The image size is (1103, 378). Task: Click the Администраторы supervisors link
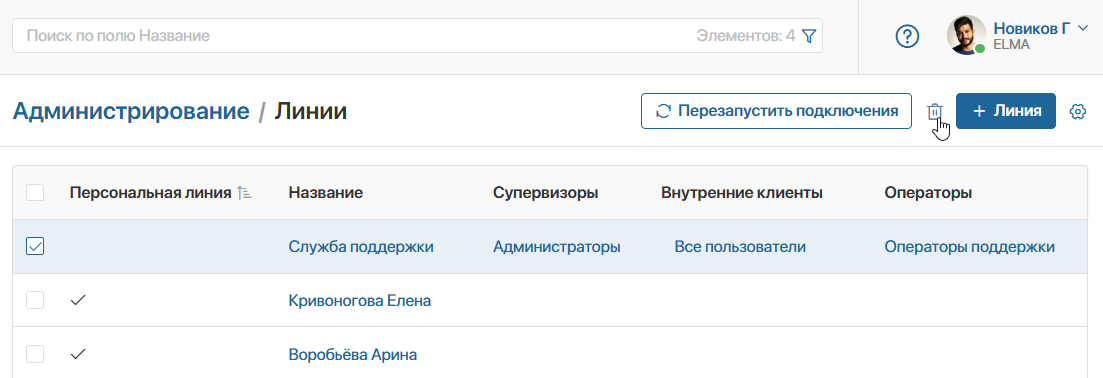pos(556,247)
